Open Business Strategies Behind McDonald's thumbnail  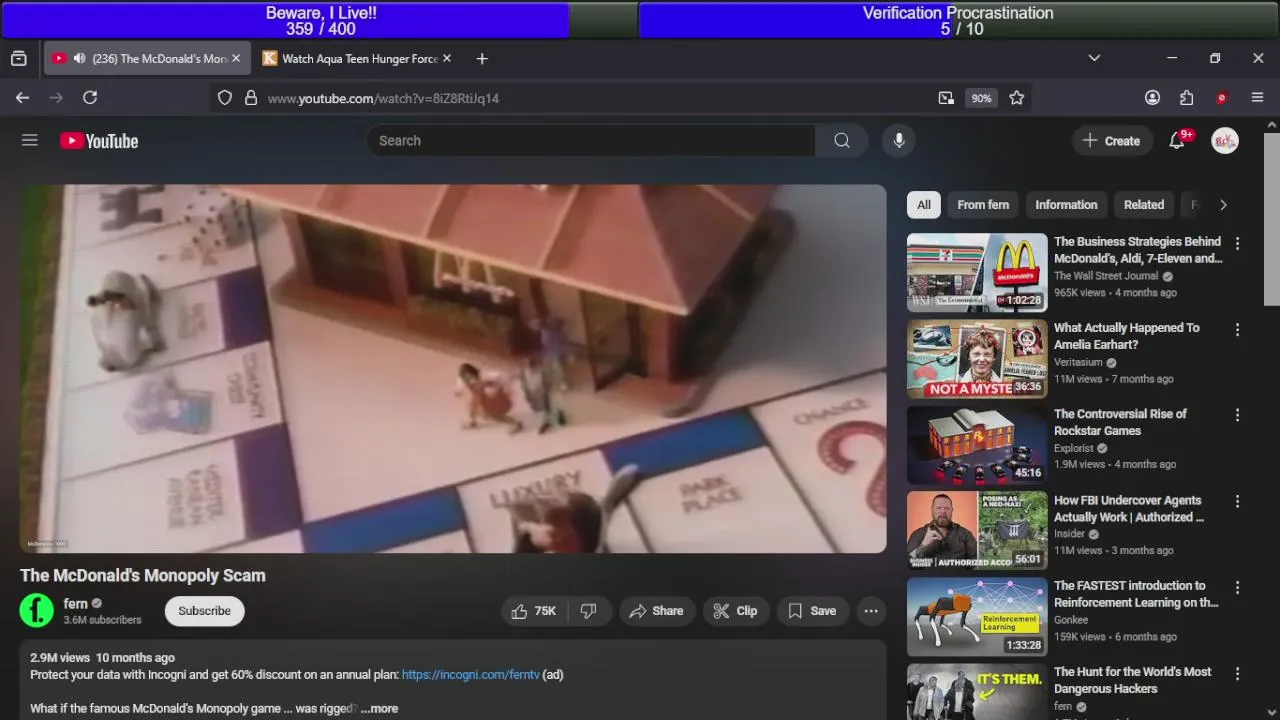point(977,273)
